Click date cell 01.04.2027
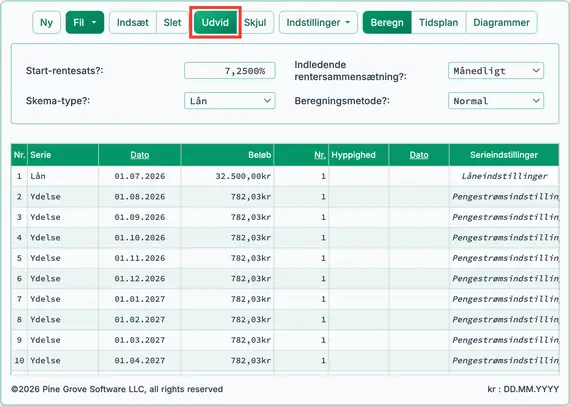The image size is (570, 406). point(140,361)
